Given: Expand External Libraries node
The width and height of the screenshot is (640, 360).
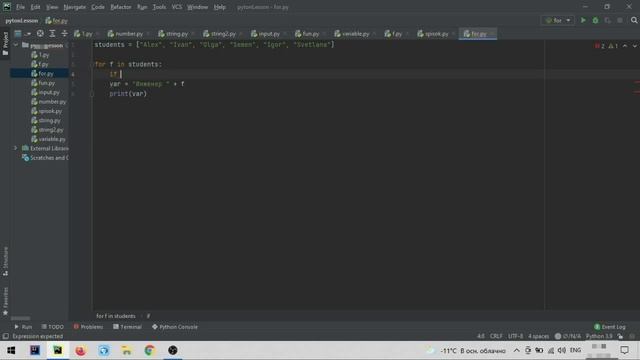Looking at the screenshot, I should coord(16,148).
